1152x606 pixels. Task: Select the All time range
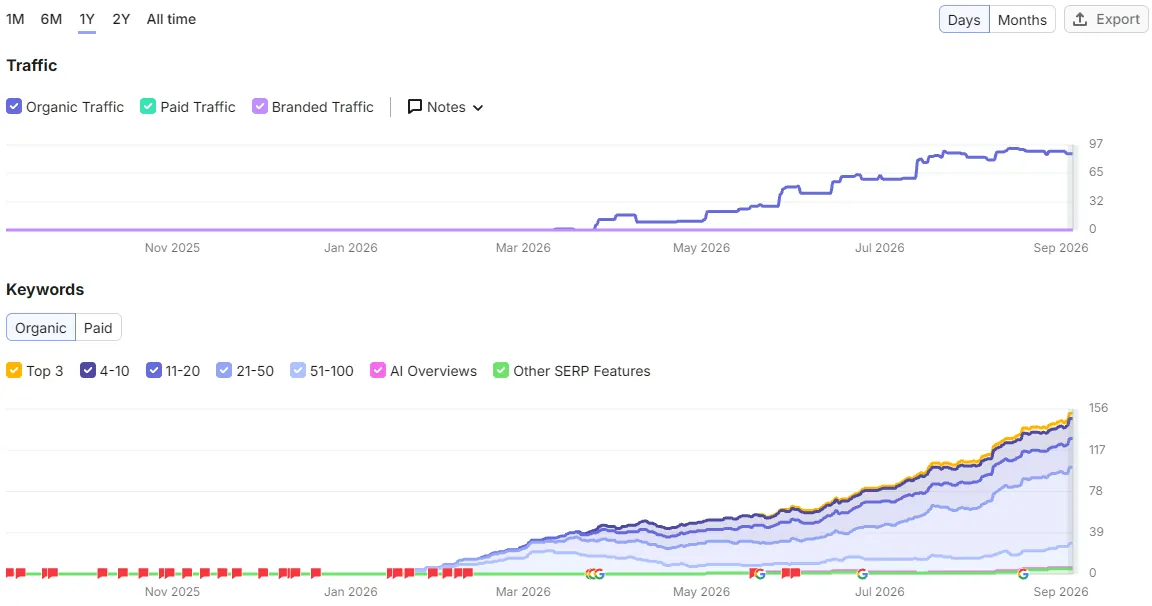pos(171,19)
